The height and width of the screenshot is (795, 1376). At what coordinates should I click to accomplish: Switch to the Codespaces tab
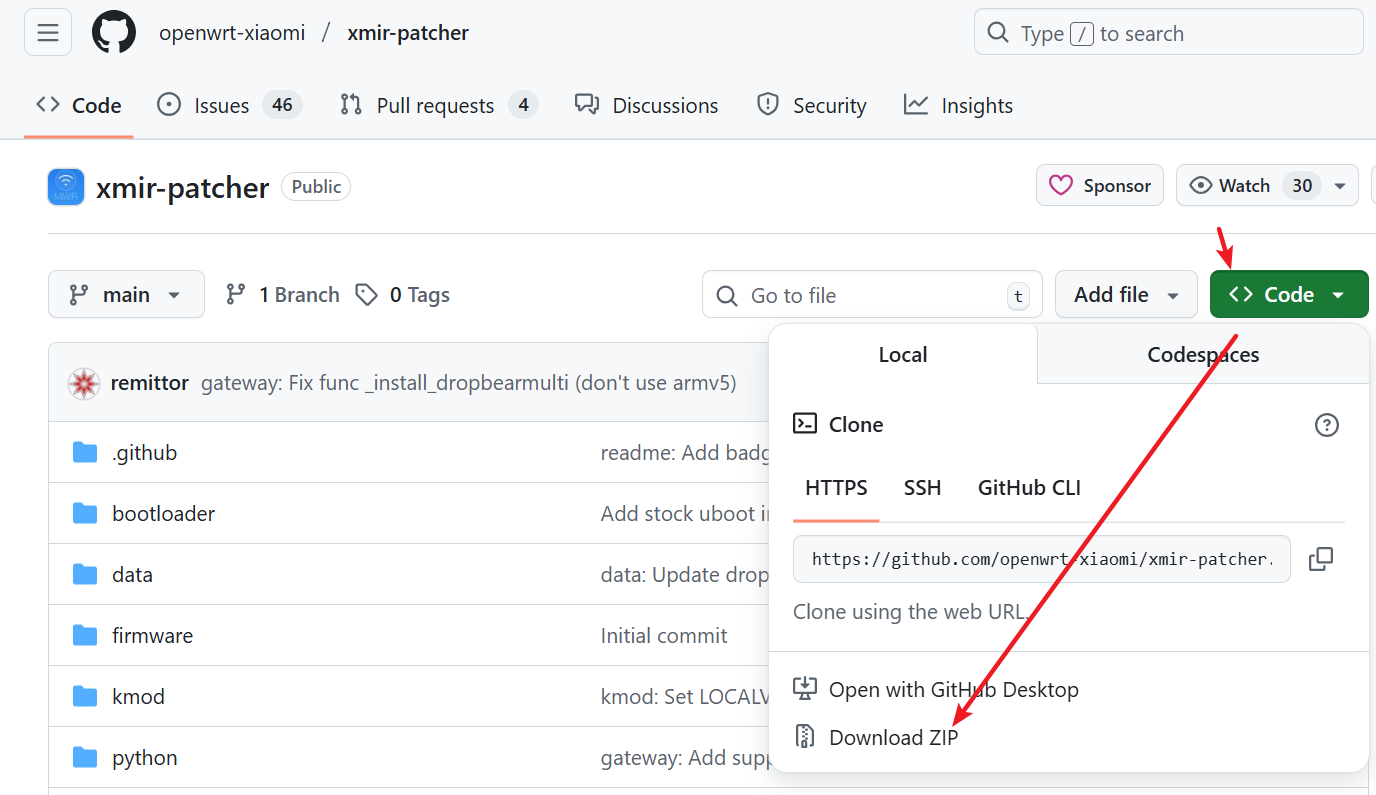1203,355
